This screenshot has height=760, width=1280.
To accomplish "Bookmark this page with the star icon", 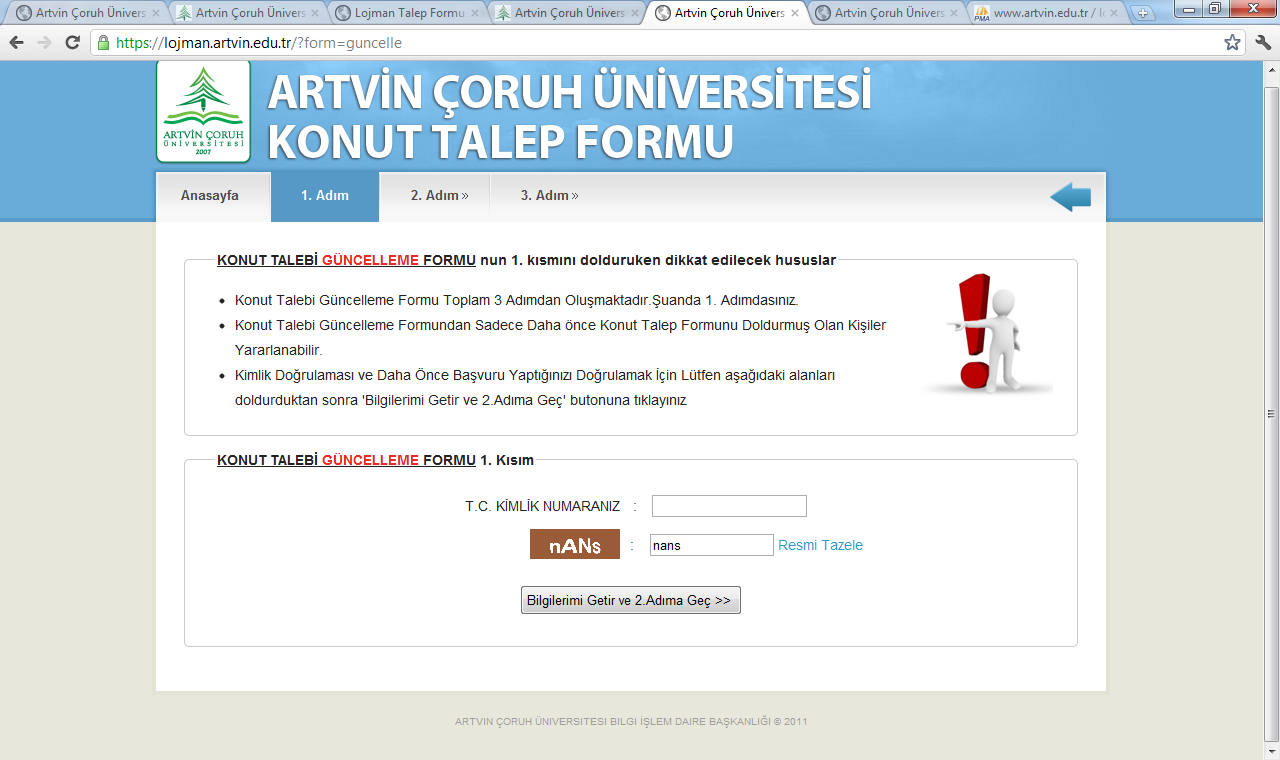I will [x=1233, y=43].
